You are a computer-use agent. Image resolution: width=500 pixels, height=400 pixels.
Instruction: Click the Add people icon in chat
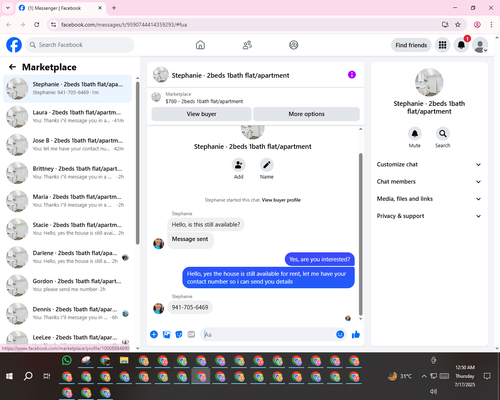pyautogui.click(x=239, y=165)
